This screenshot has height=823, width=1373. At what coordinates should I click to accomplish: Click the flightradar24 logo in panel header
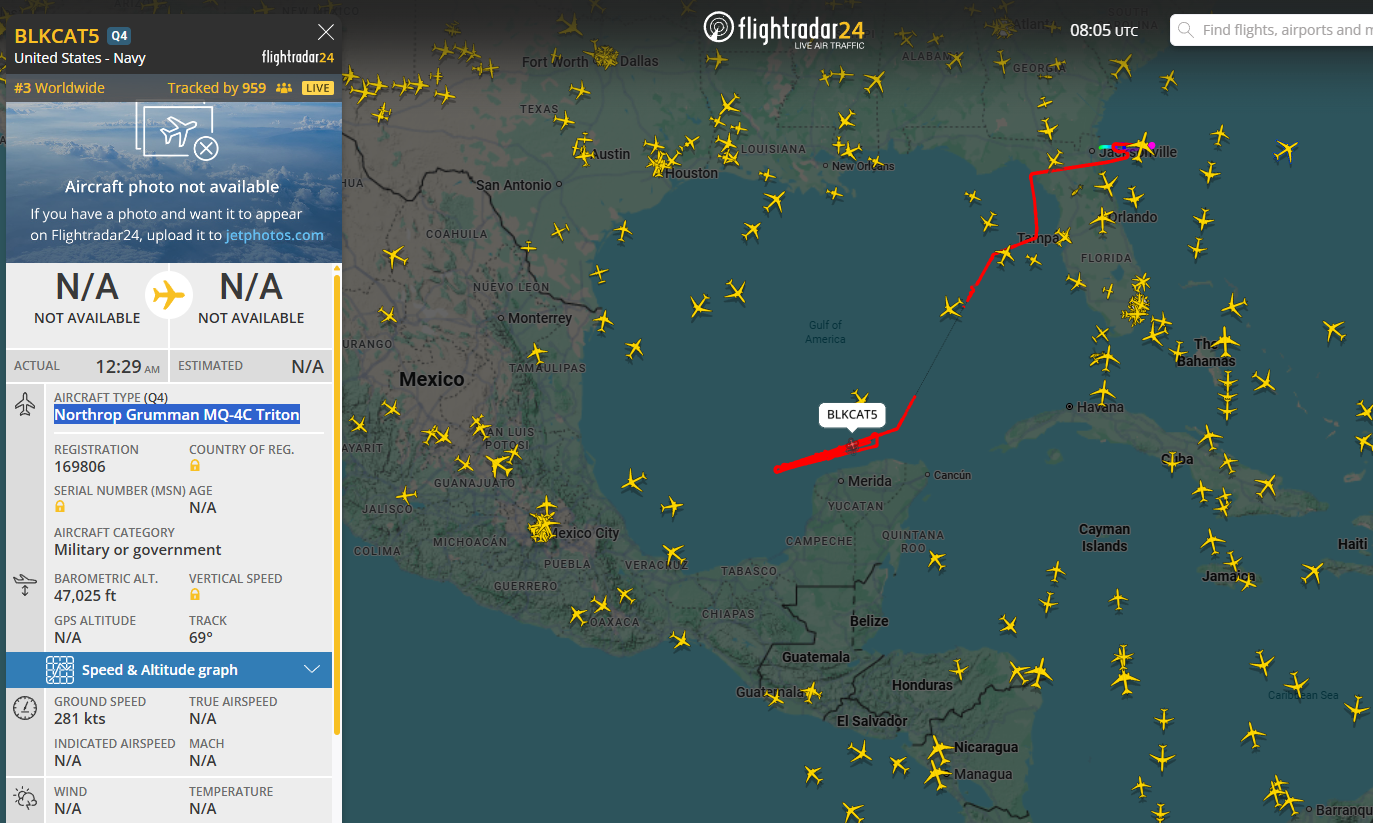tap(298, 57)
